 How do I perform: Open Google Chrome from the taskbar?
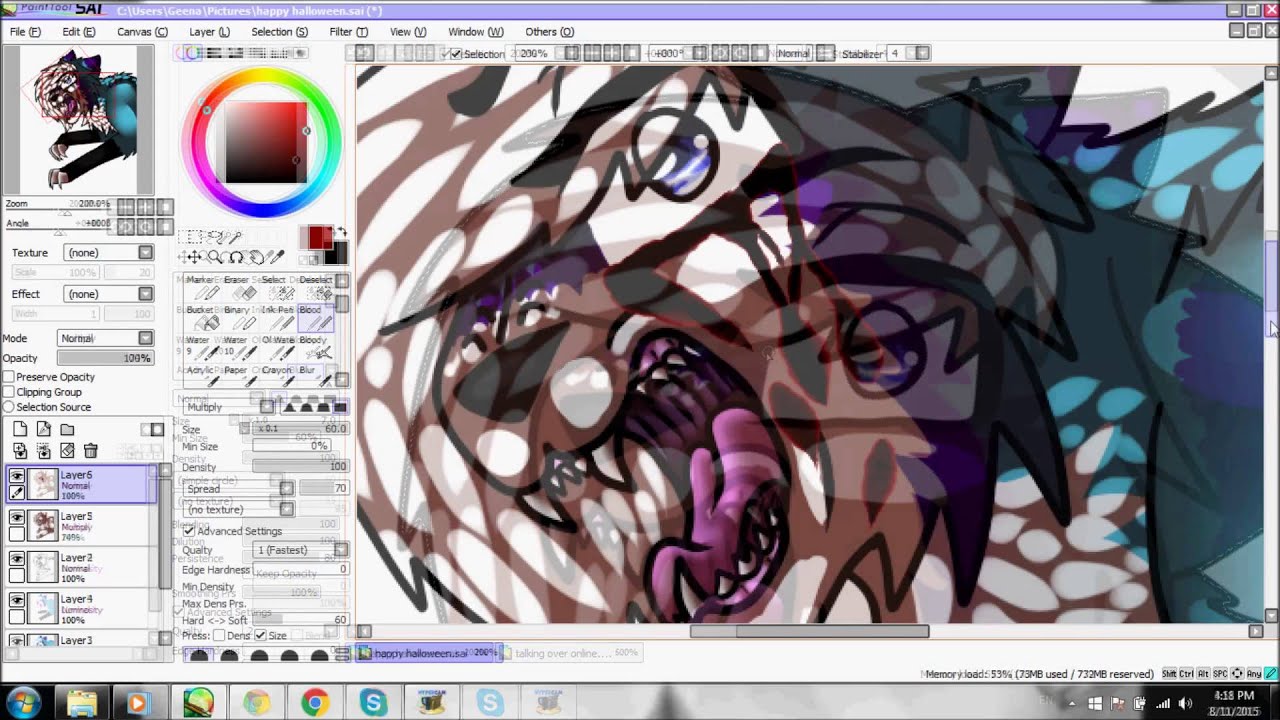click(315, 703)
